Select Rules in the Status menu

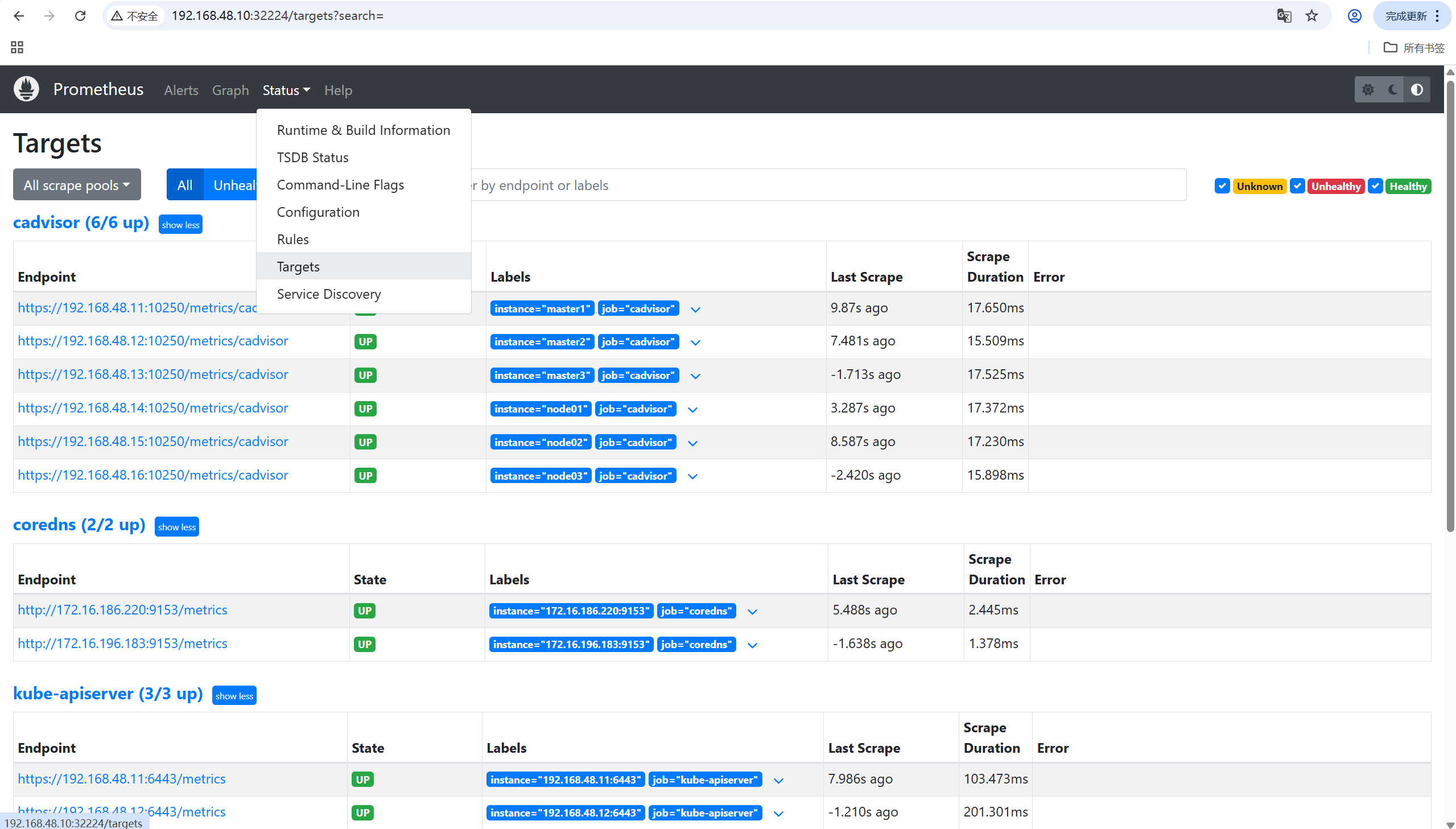(364, 239)
